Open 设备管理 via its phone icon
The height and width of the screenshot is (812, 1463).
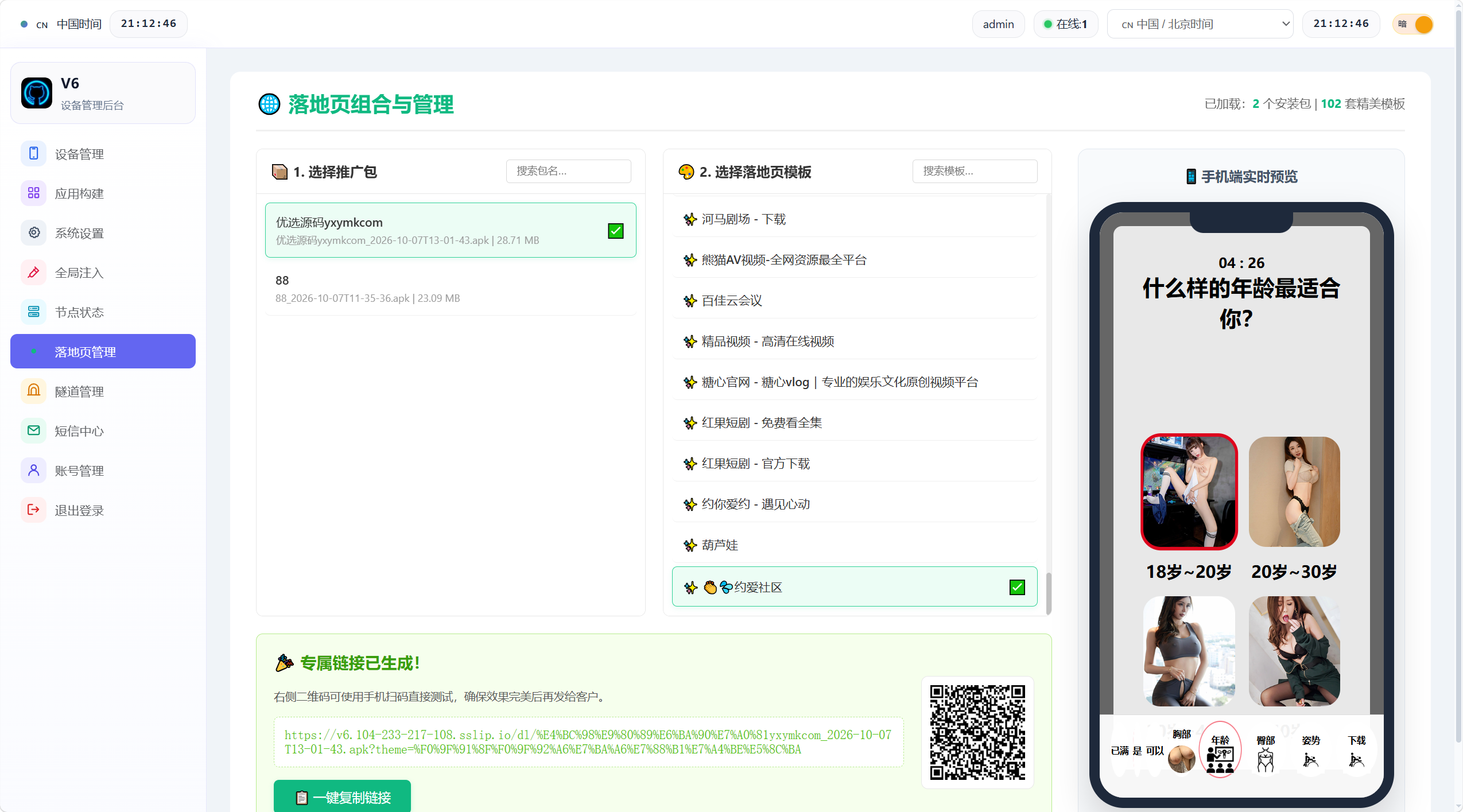[x=34, y=154]
